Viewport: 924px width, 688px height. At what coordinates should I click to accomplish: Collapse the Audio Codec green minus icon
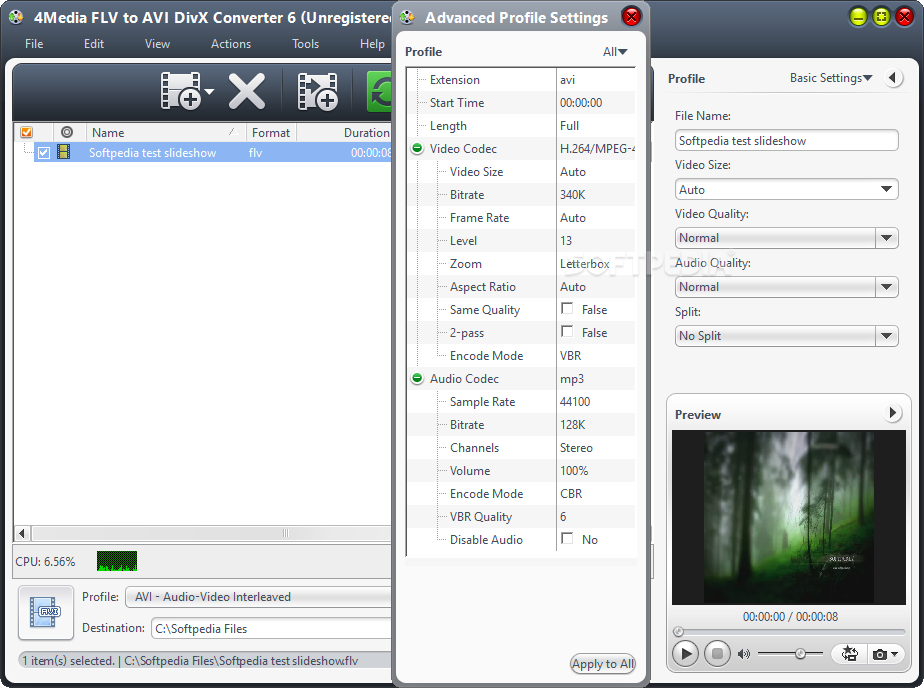coord(417,378)
